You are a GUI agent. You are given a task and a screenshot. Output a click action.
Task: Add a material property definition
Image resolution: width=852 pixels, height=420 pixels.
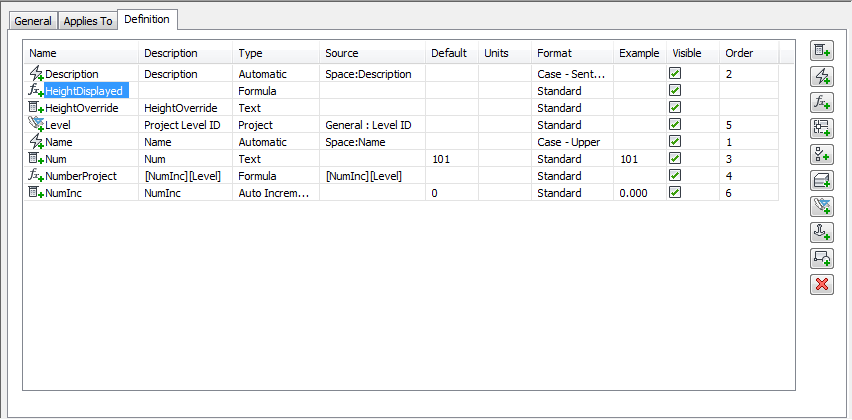821,180
